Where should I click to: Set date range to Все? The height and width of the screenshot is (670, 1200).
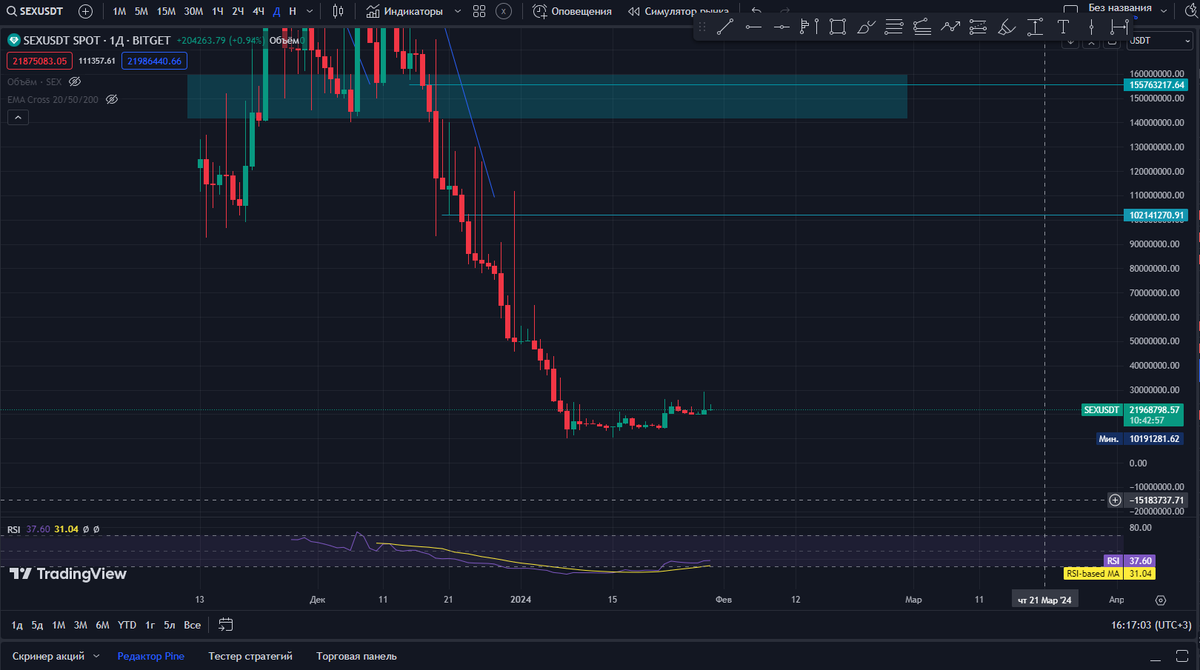coord(192,625)
